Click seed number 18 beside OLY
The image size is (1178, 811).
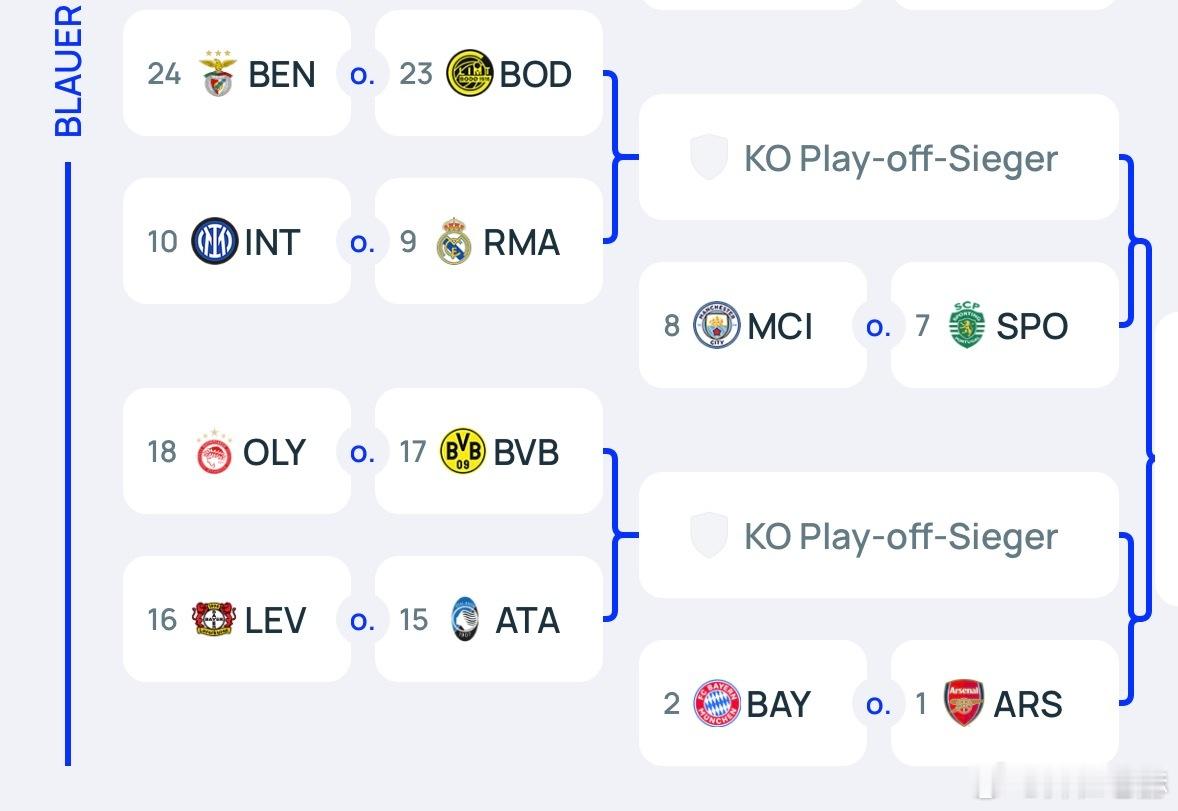tap(162, 452)
